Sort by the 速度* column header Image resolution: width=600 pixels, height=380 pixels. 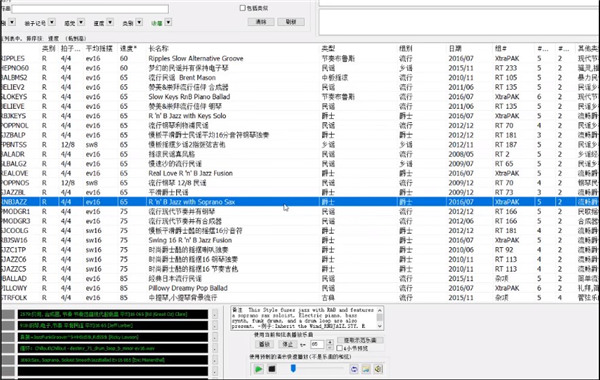(128, 49)
